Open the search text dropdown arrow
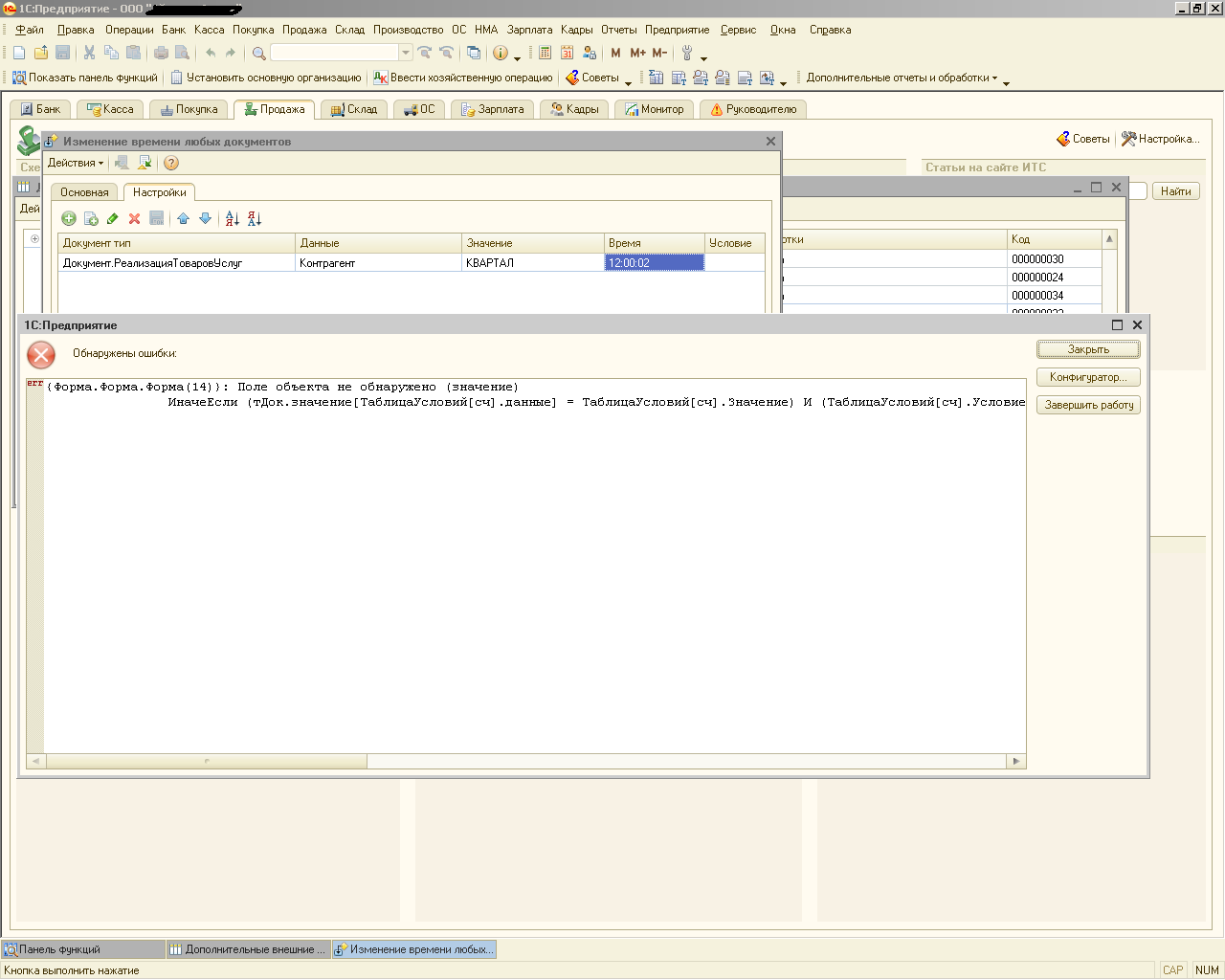The width and height of the screenshot is (1225, 980). click(406, 53)
